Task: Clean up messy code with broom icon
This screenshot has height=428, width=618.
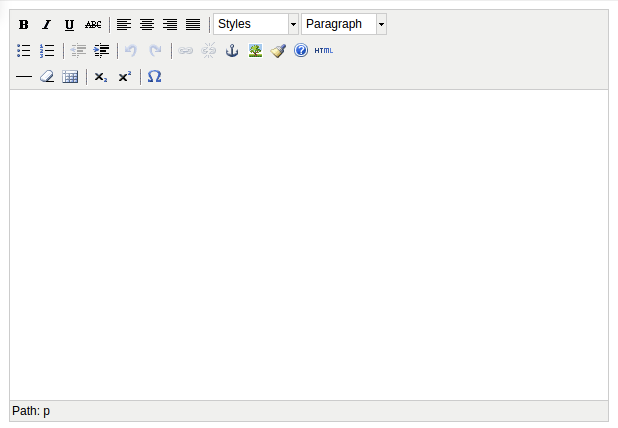Action: pyautogui.click(x=278, y=50)
